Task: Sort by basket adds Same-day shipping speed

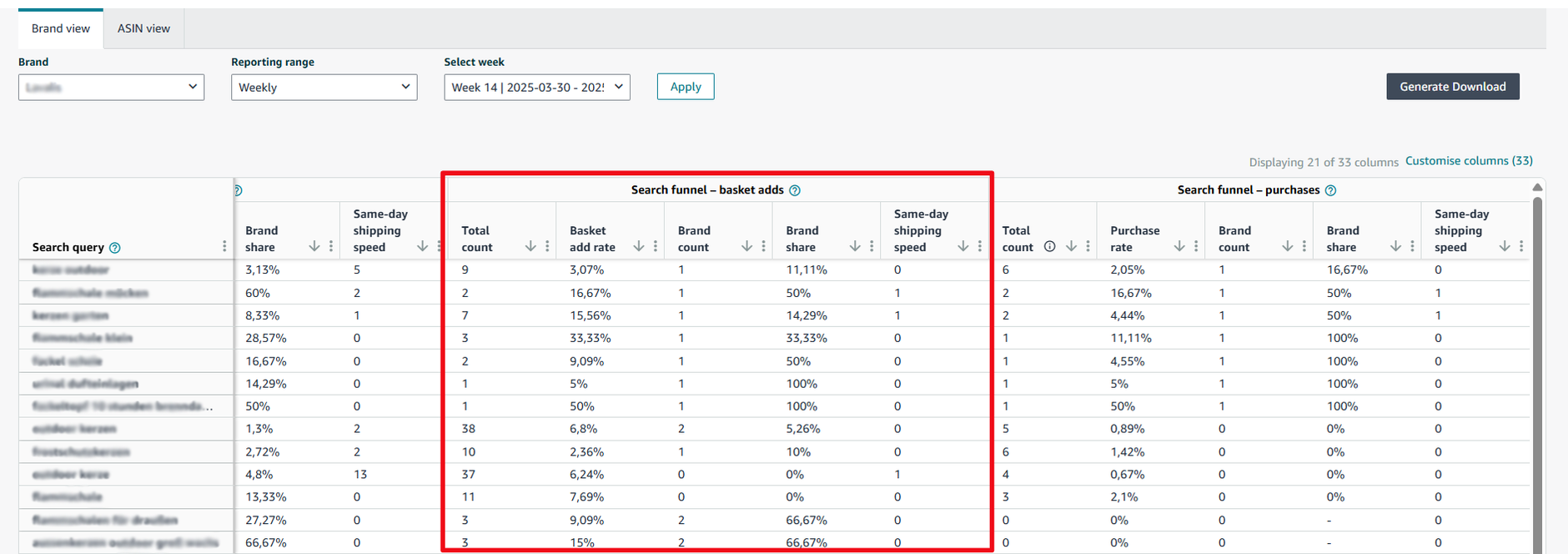Action: (x=963, y=246)
